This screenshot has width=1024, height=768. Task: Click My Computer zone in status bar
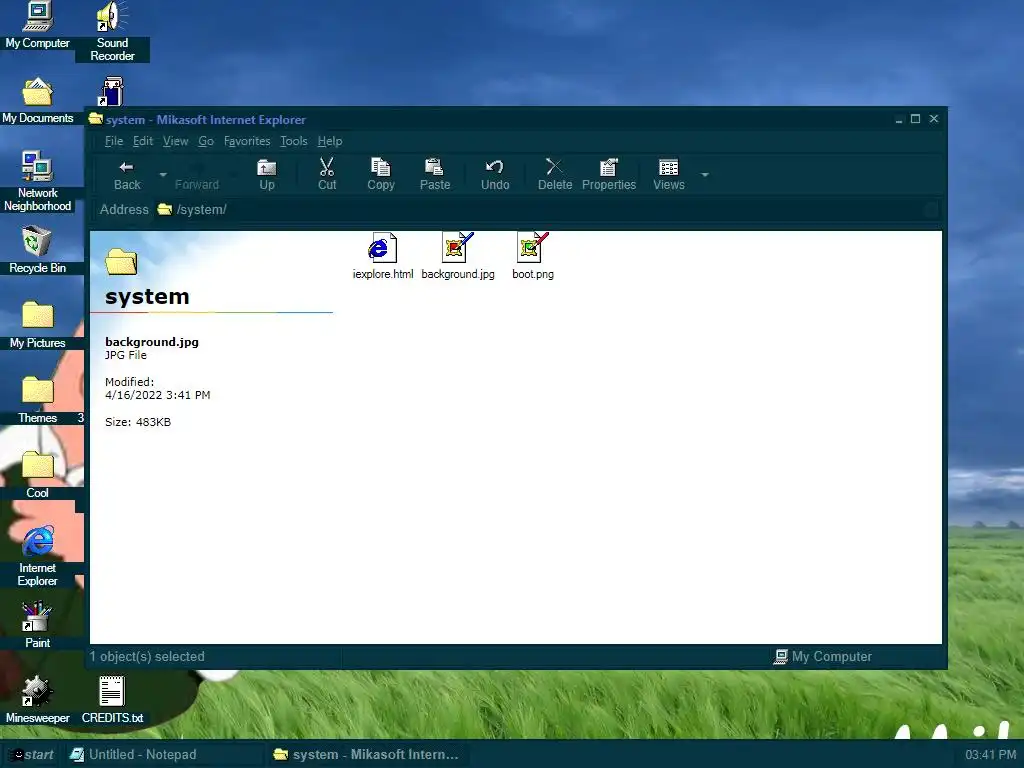[x=823, y=657]
